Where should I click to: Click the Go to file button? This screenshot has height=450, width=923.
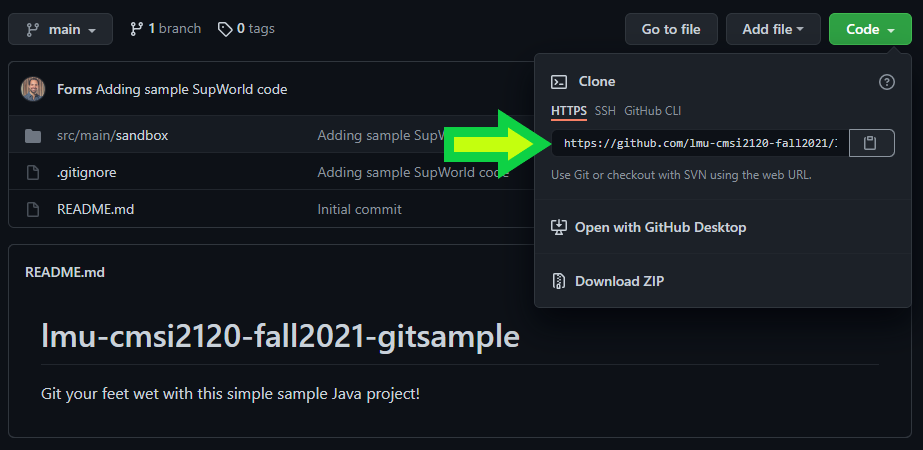pos(671,29)
